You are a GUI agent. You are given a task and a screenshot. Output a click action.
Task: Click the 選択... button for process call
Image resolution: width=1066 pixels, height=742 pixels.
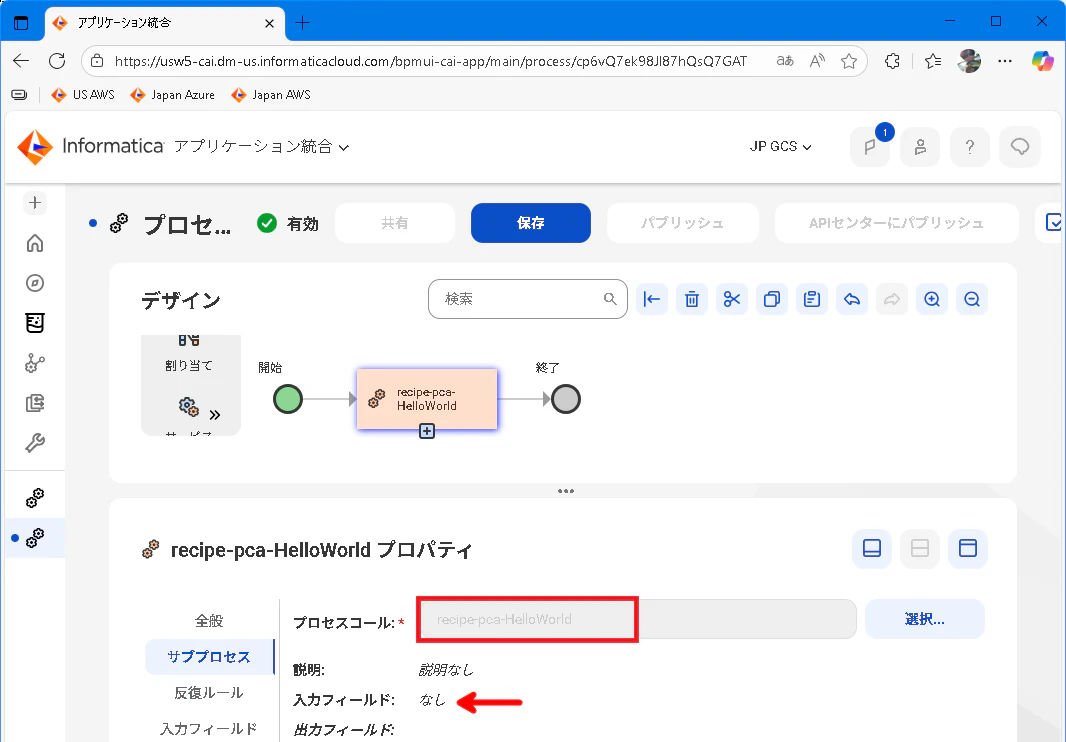(x=925, y=619)
